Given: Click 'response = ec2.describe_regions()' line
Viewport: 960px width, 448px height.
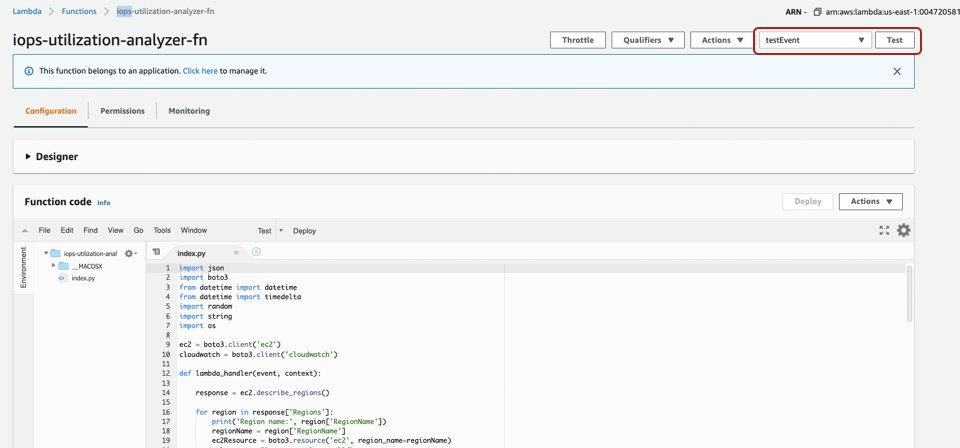Looking at the screenshot, I should 264,392.
